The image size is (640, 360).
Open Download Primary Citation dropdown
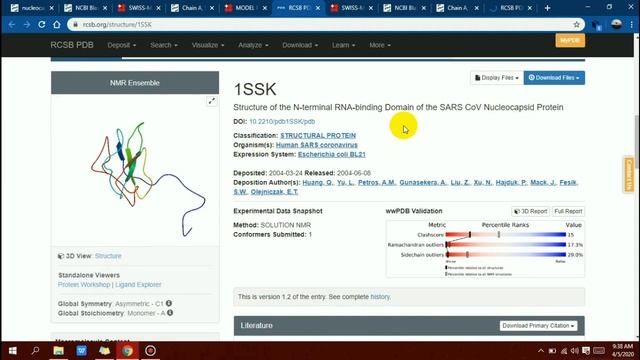click(x=538, y=325)
